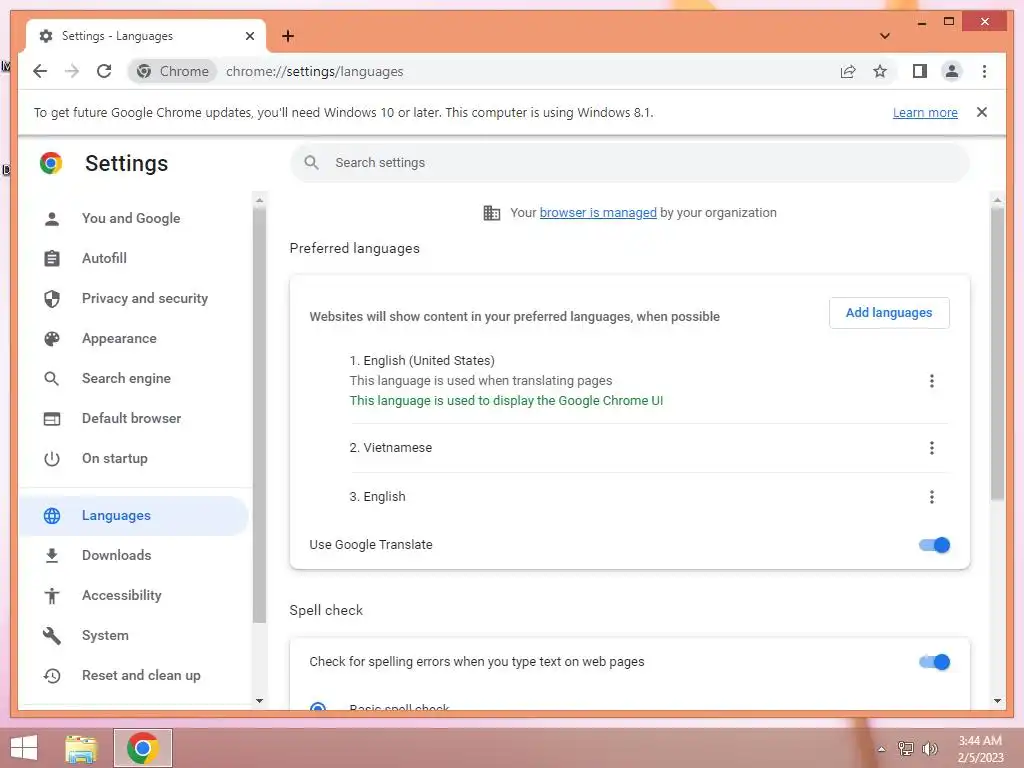Disable the check for spelling errors toggle
This screenshot has width=1024, height=768.
tap(934, 662)
